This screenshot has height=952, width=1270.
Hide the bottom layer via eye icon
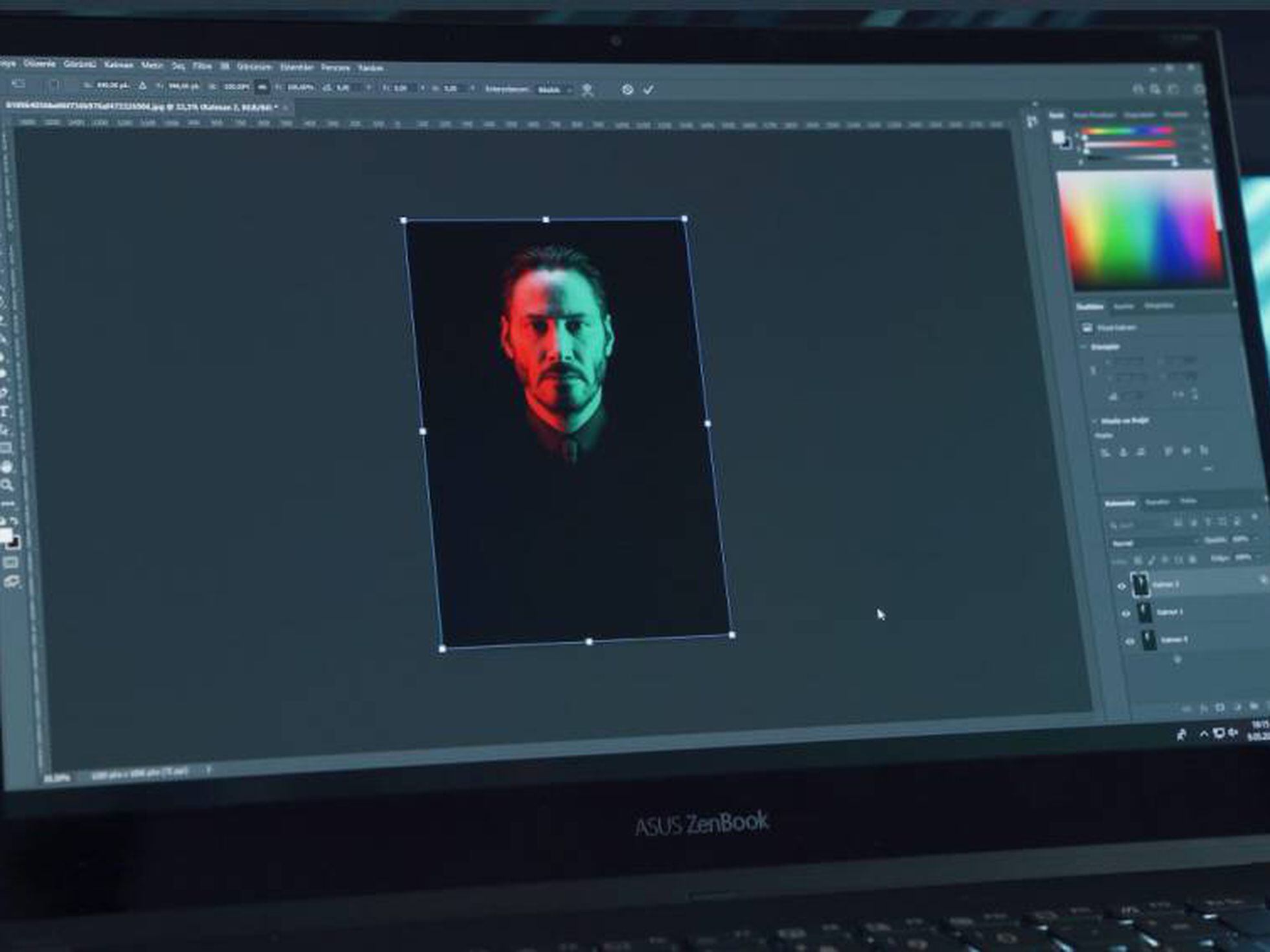coord(1130,641)
